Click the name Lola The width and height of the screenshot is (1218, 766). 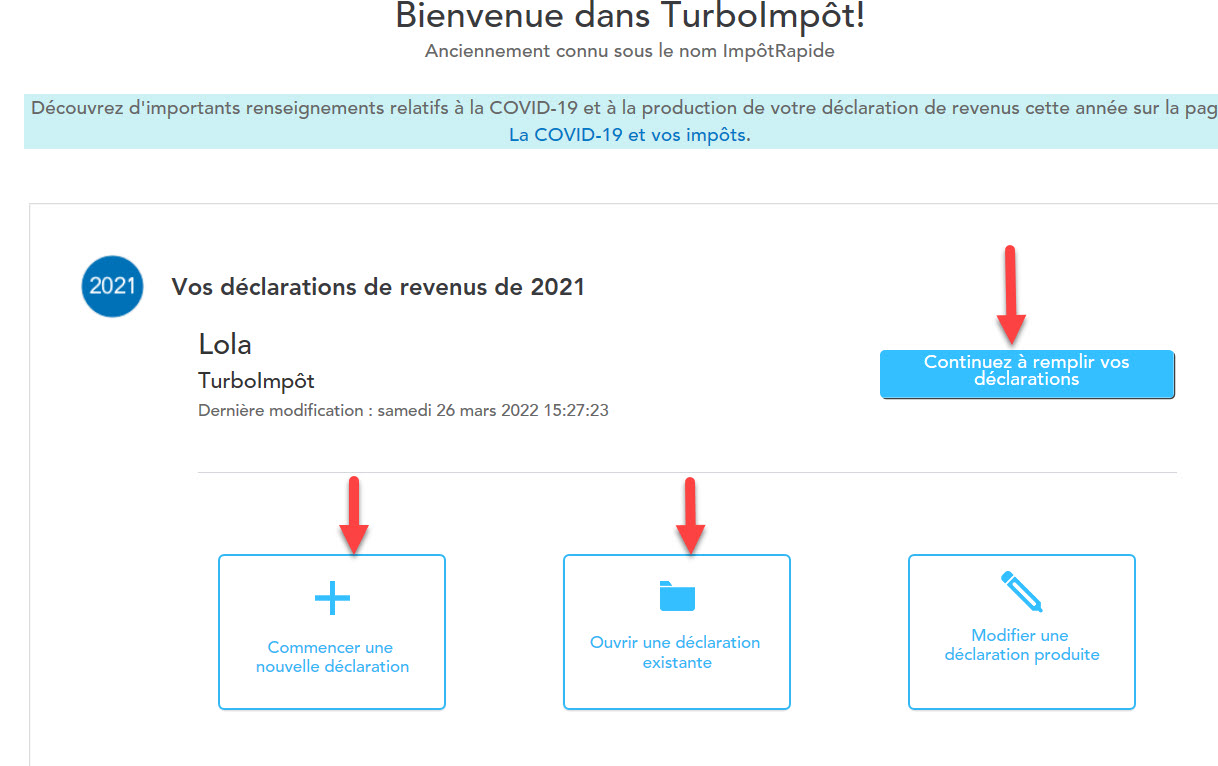[225, 344]
